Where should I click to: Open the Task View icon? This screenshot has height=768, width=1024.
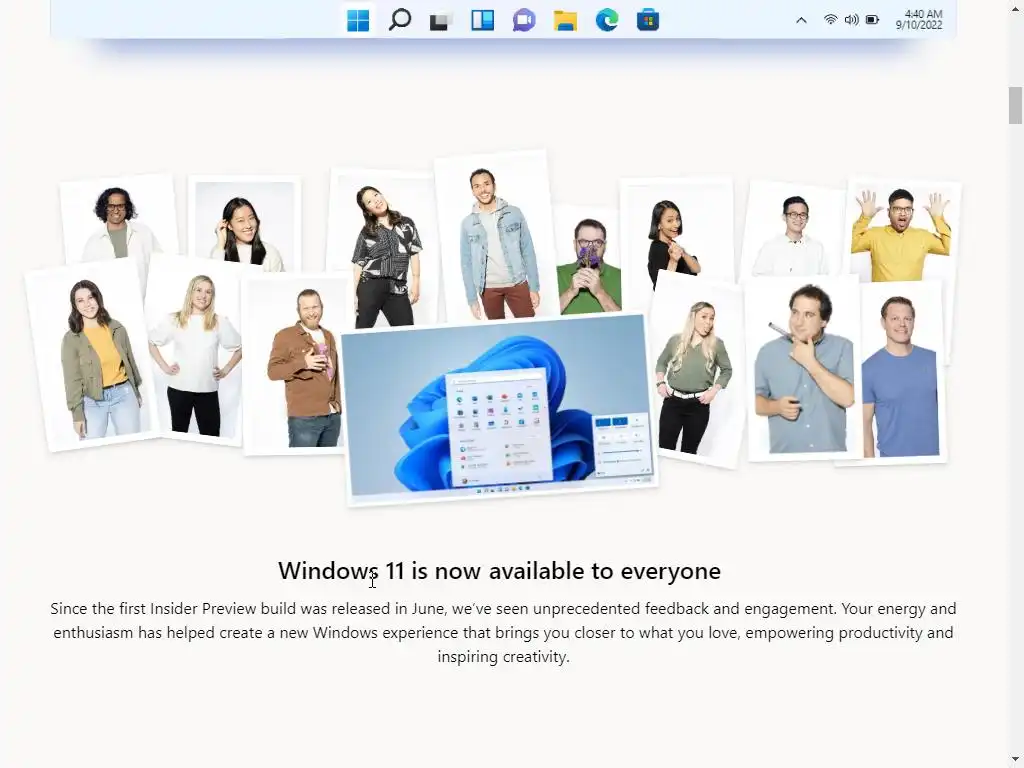click(x=441, y=21)
